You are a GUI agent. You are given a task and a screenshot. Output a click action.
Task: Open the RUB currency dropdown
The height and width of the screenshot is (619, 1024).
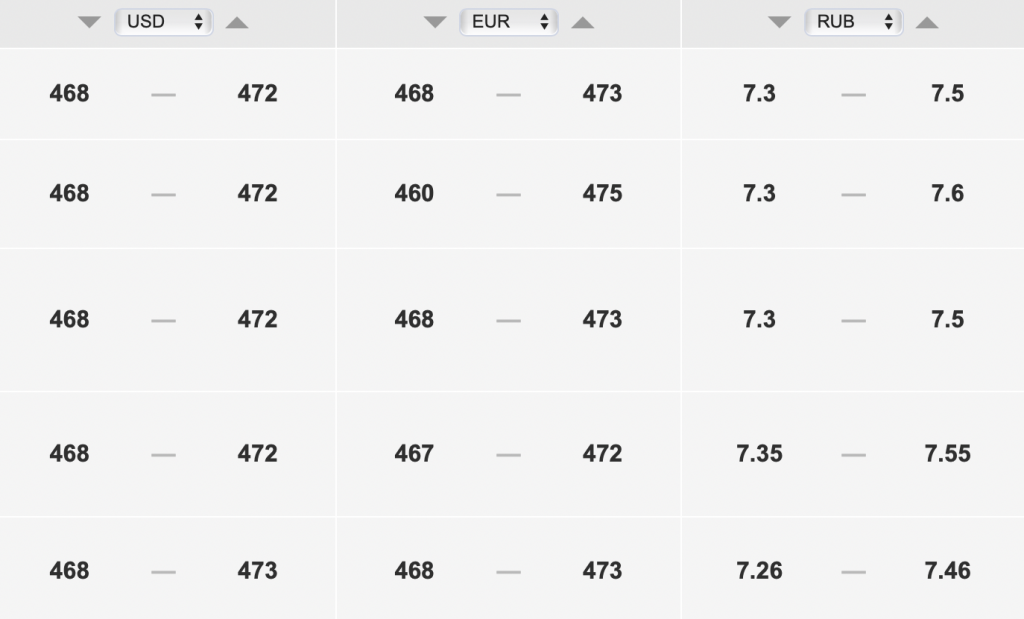[854, 22]
